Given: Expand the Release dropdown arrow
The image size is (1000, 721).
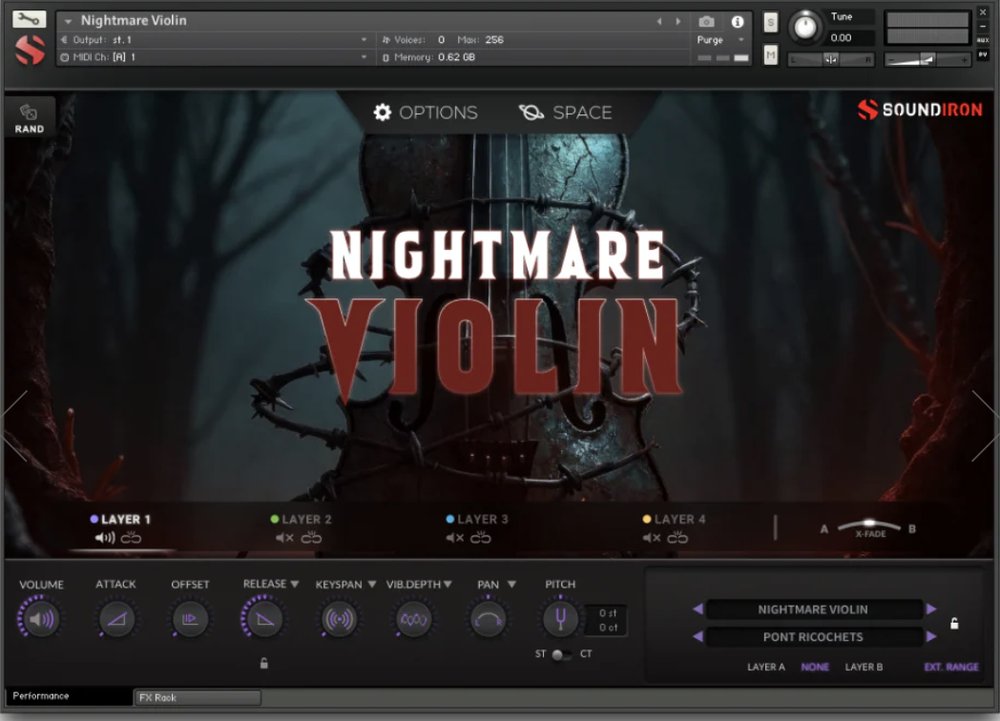Looking at the screenshot, I should (x=296, y=584).
